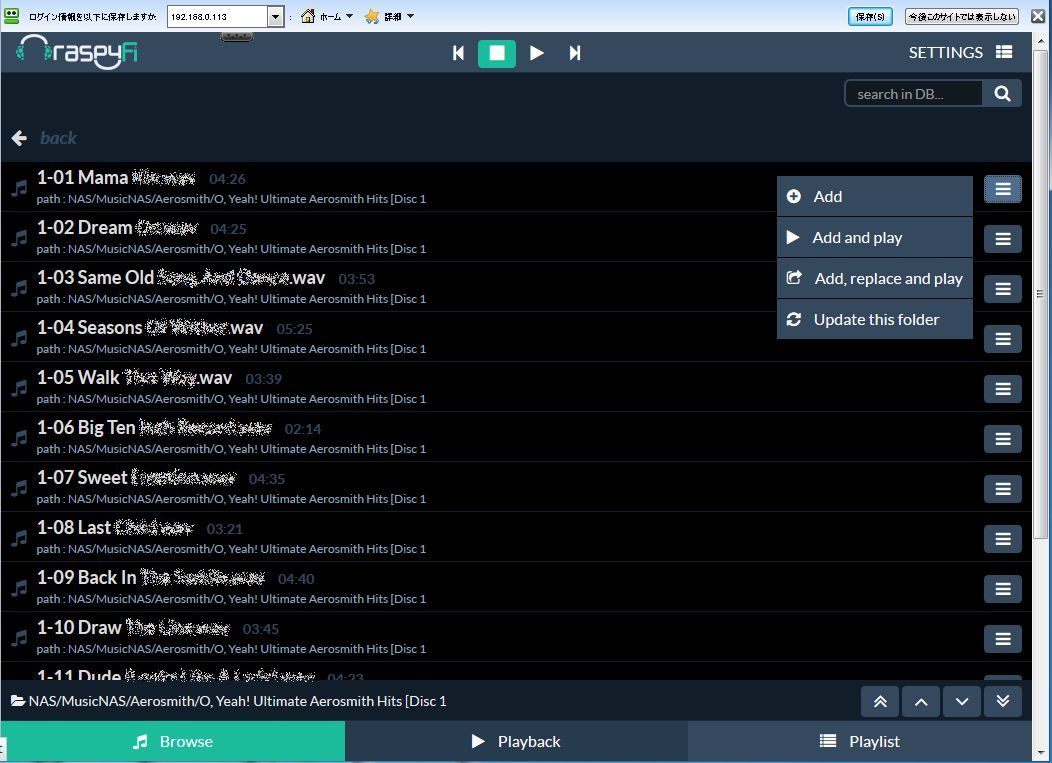Stop playback with the green stop button
The height and width of the screenshot is (763, 1052).
point(496,53)
